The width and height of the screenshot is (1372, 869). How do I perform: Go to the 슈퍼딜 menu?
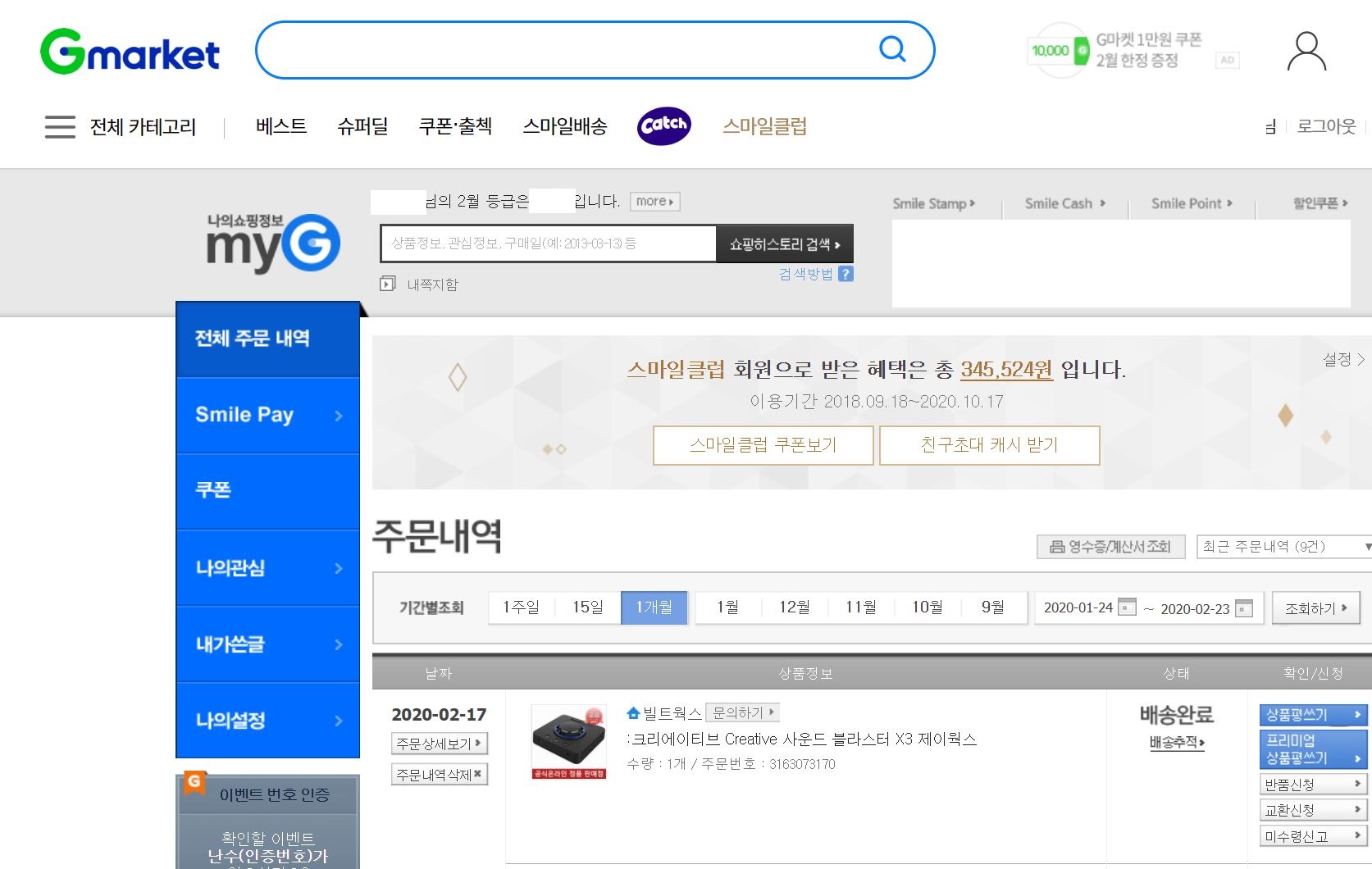click(362, 126)
